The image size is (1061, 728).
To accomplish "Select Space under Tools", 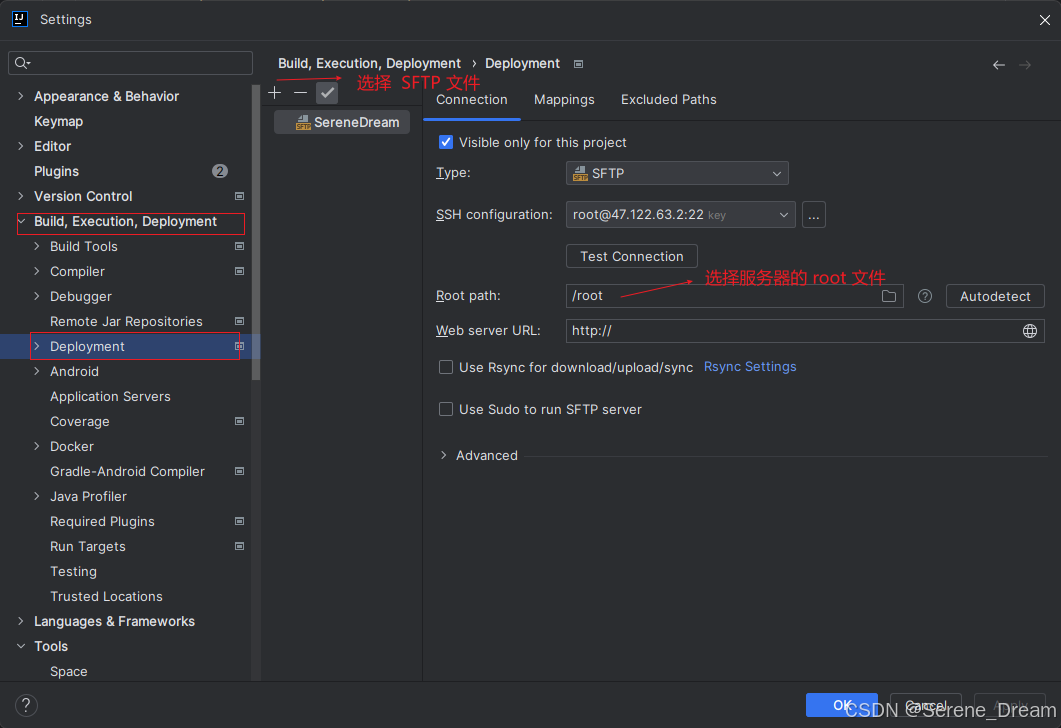I will coord(68,671).
